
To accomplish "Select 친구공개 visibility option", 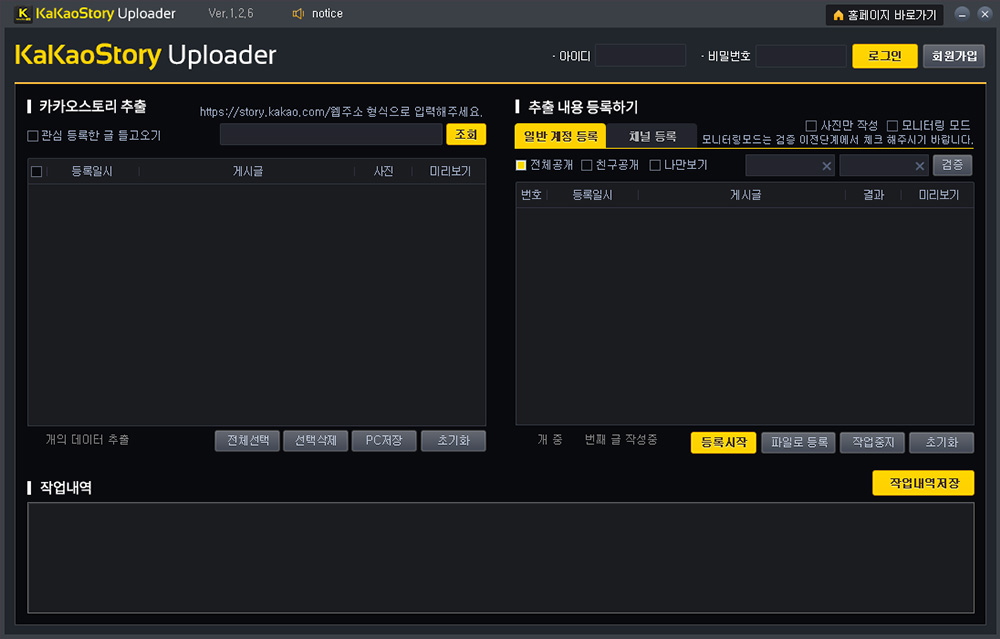I will (x=587, y=165).
